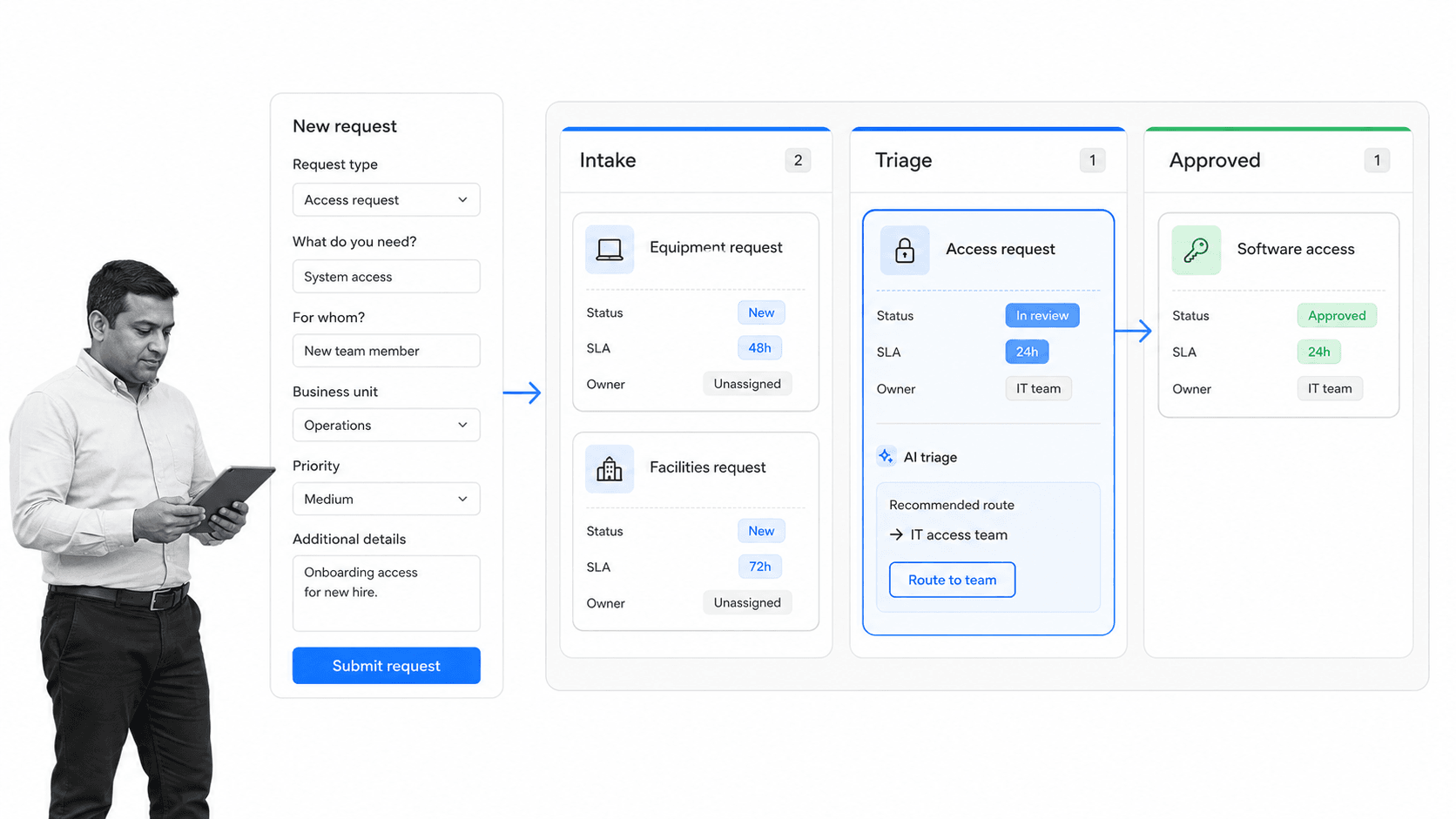Open the Facilities request card title

[x=708, y=467]
